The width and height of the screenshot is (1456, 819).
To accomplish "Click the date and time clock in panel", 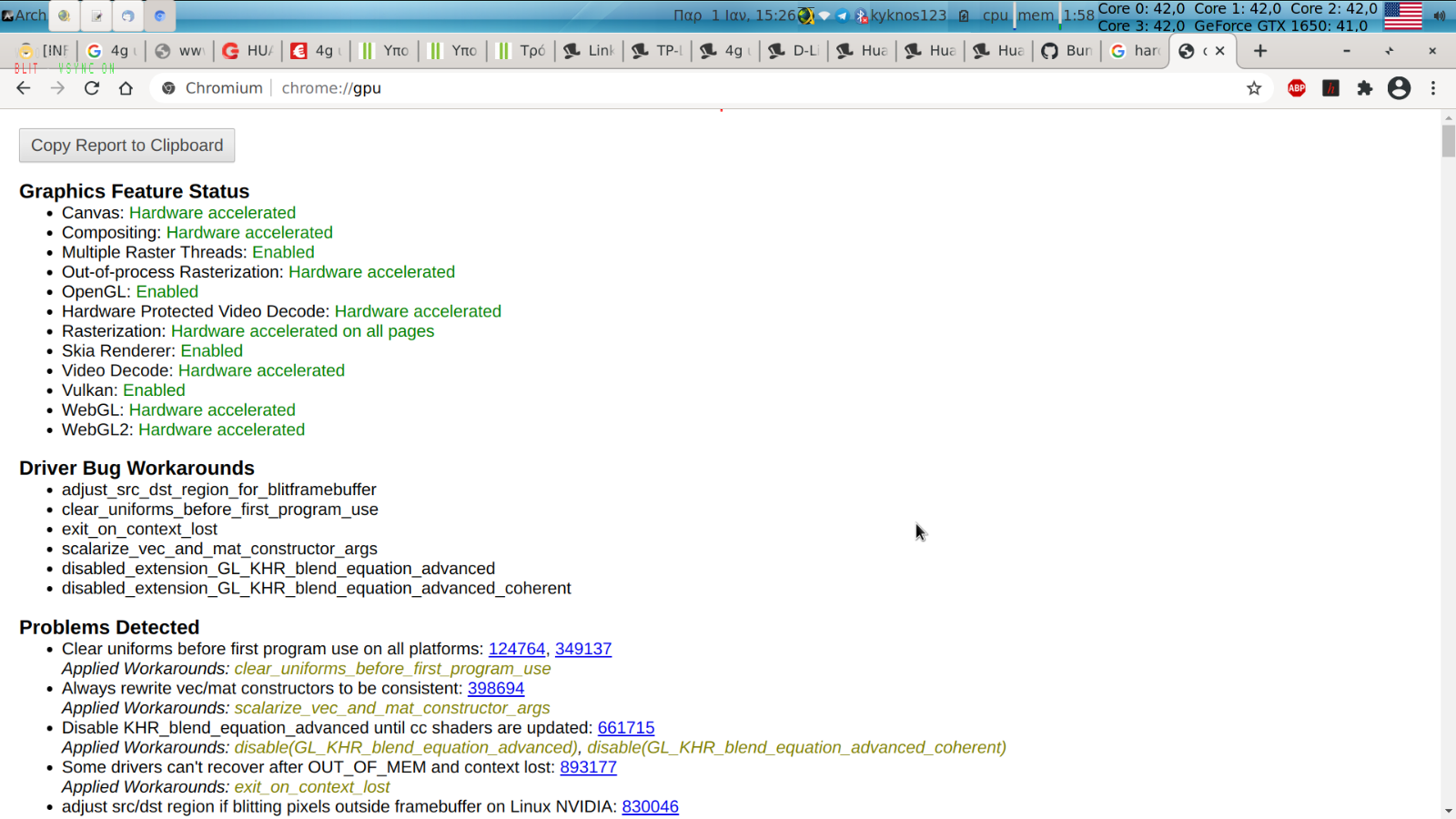I will tap(734, 15).
